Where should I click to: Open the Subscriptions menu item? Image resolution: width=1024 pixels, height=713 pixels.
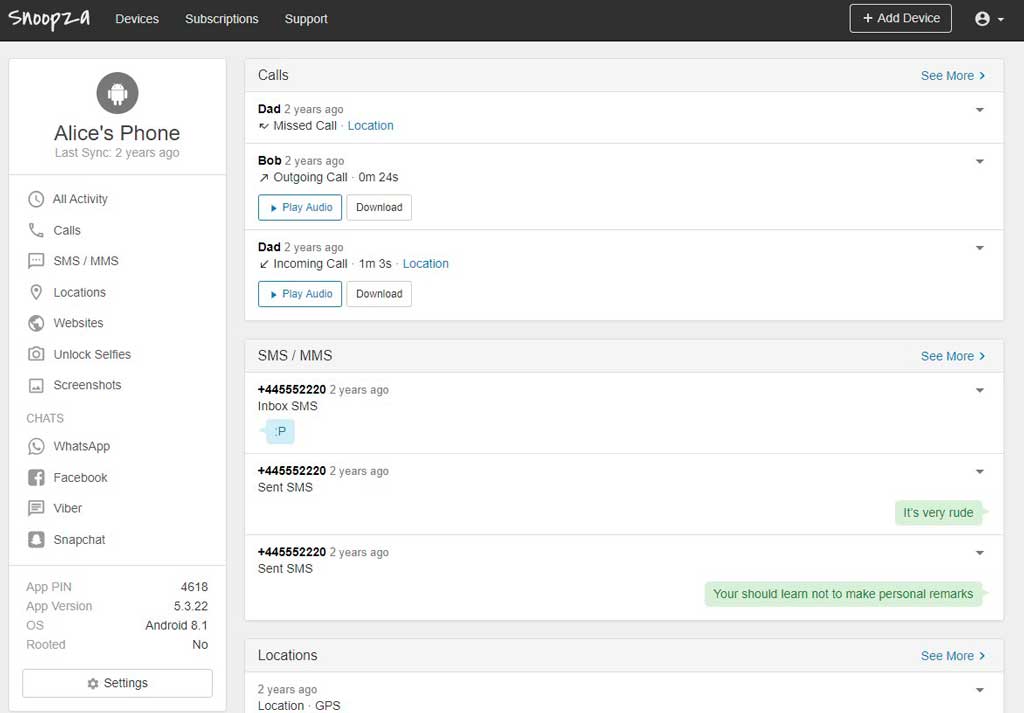pyautogui.click(x=221, y=19)
